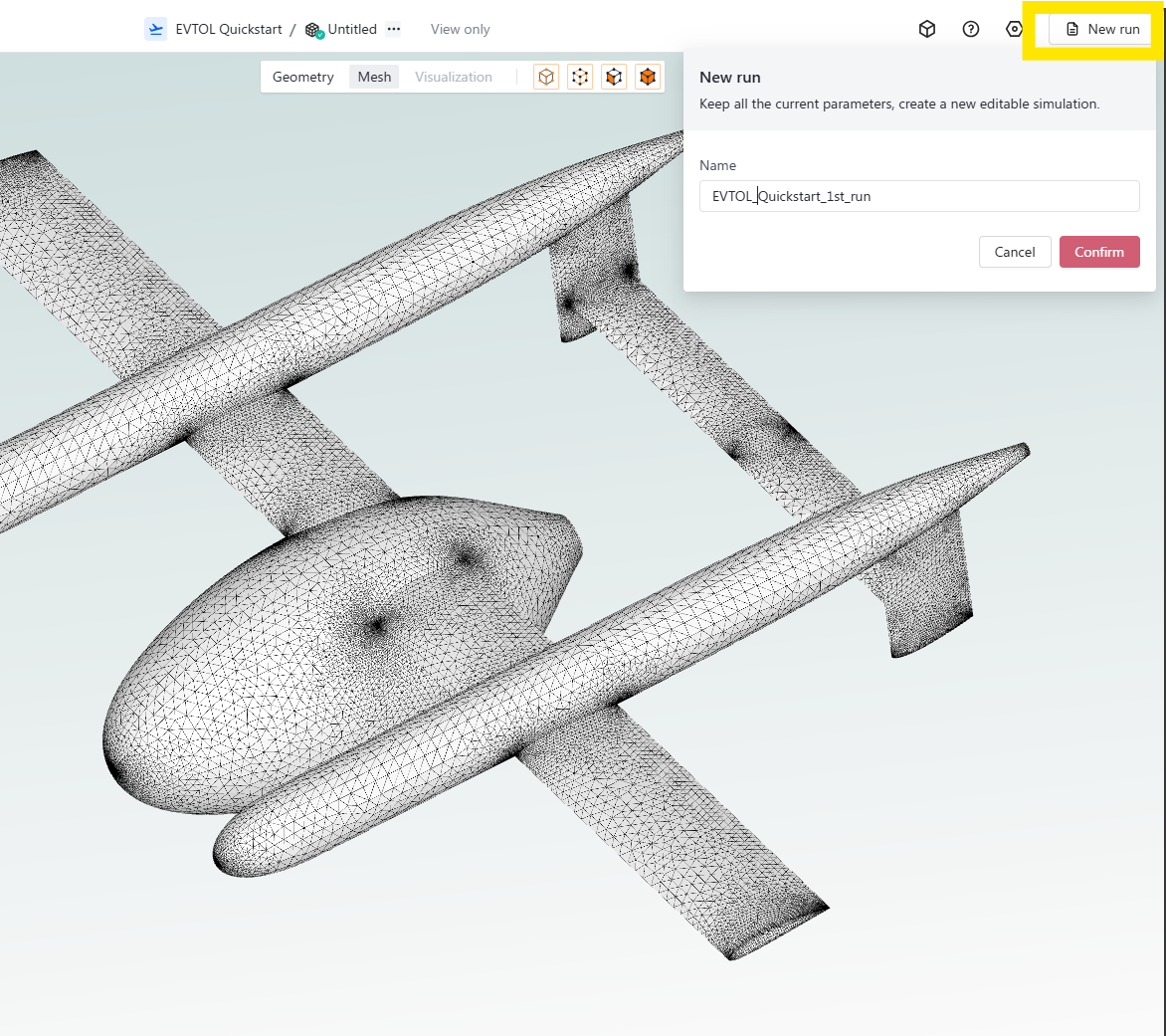Click the 3D cube icon in top header
Screen dimensions: 1166x1036
tap(926, 29)
